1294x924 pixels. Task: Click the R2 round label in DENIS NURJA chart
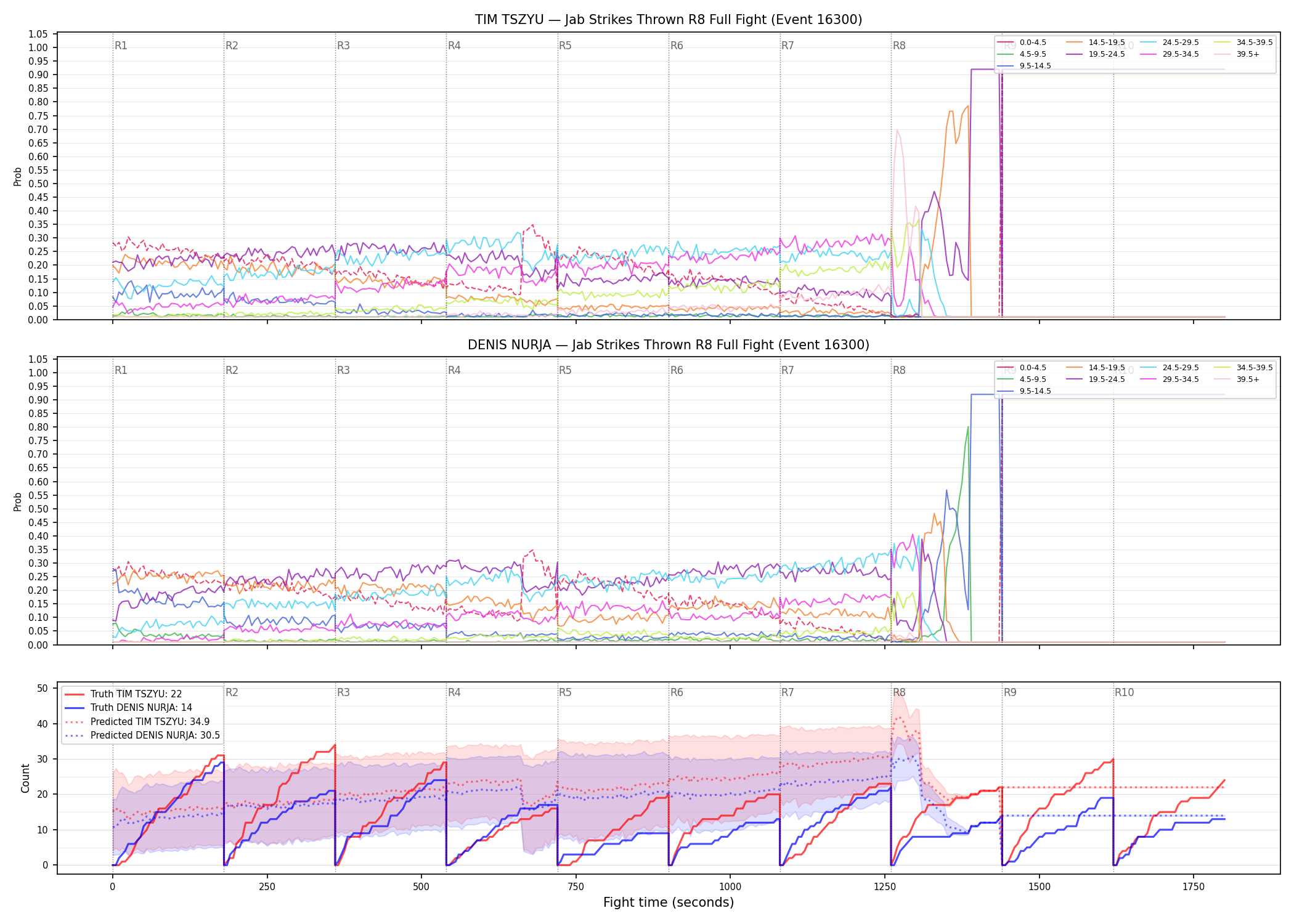232,370
